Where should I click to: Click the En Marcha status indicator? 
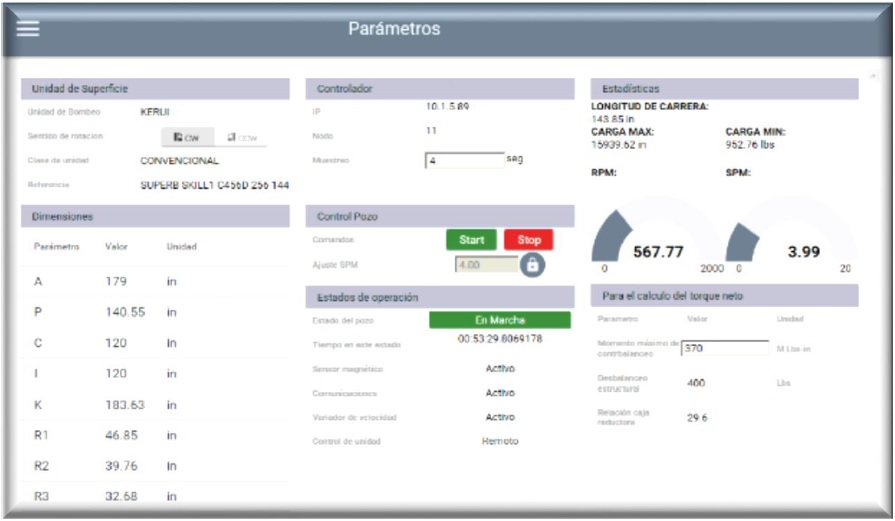click(499, 320)
